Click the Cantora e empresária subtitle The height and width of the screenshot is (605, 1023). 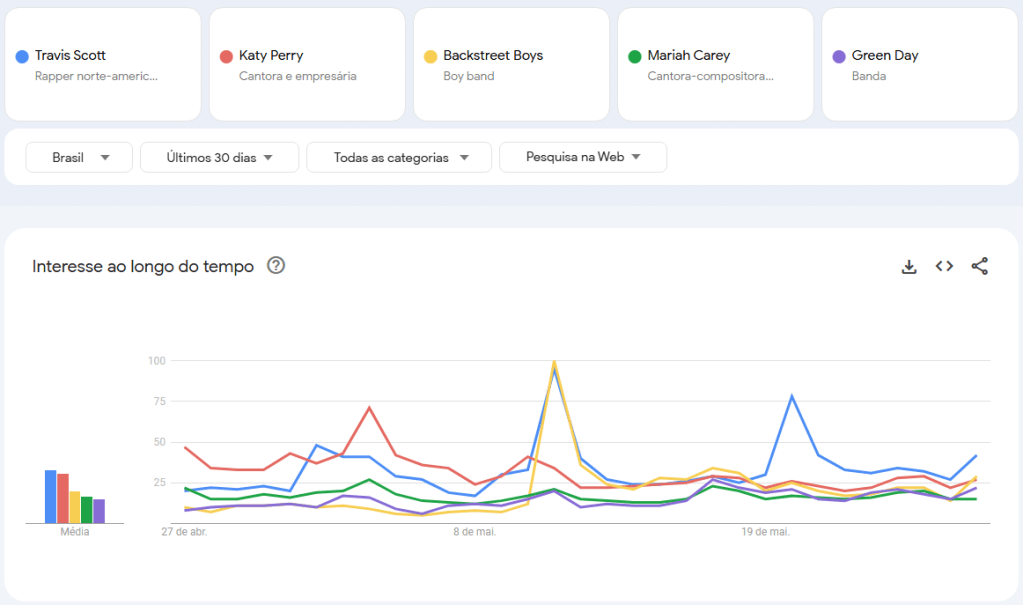(x=298, y=76)
